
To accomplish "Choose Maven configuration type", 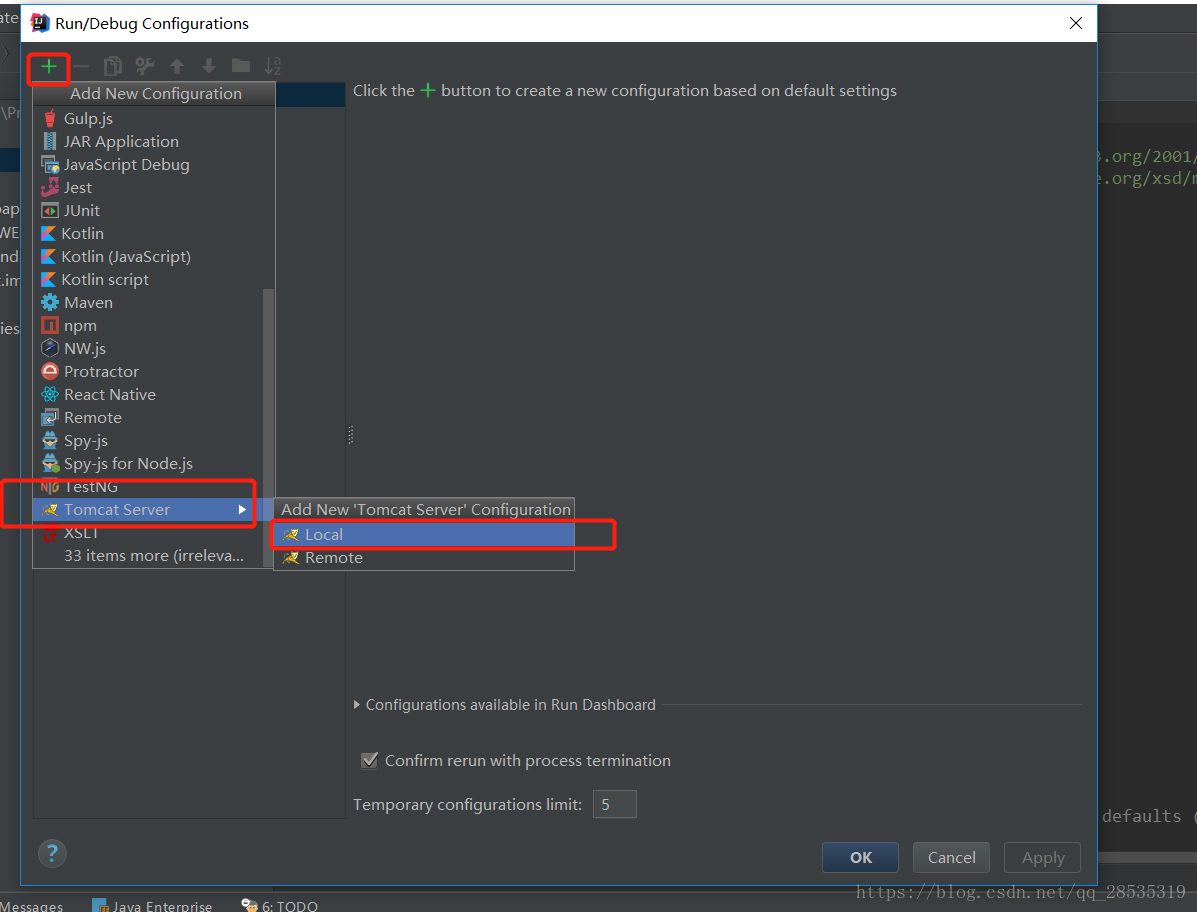I will pos(149,302).
